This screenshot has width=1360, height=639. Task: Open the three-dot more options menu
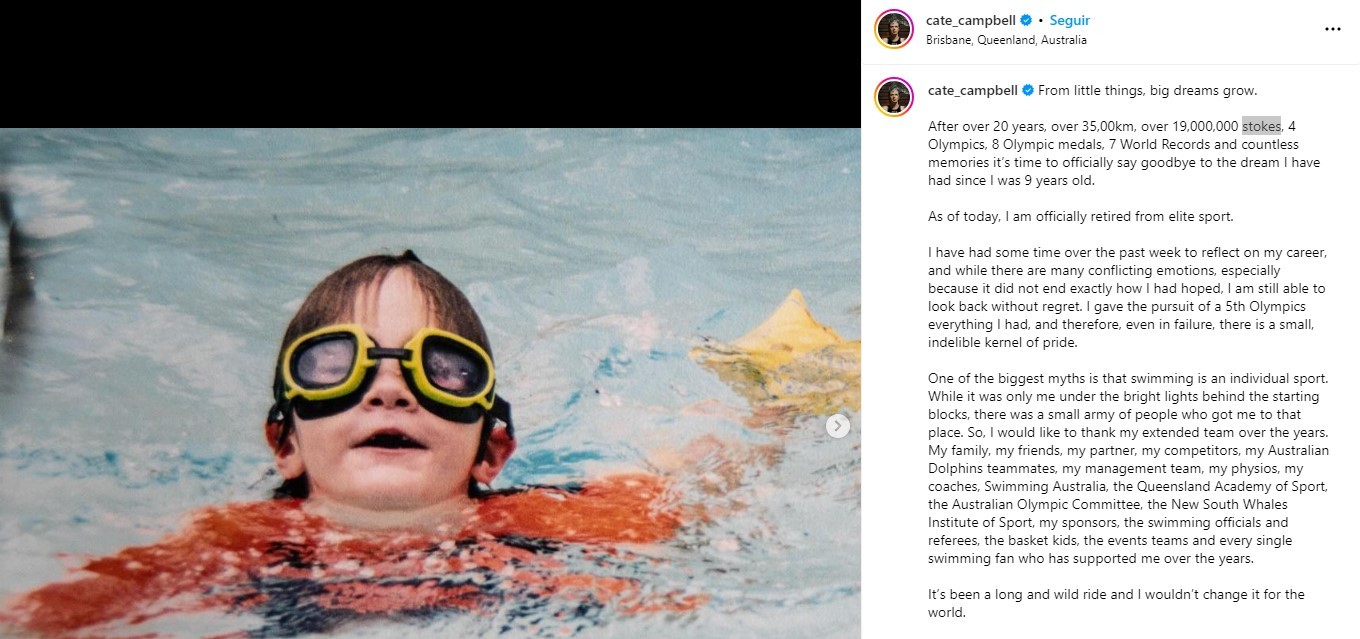[x=1332, y=29]
